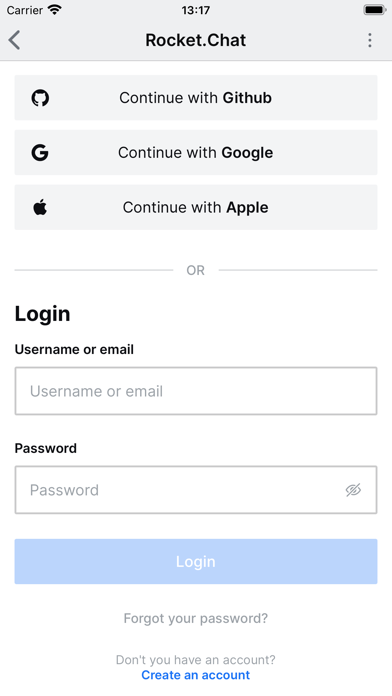
Task: Focus the Password input field
Action: click(196, 490)
